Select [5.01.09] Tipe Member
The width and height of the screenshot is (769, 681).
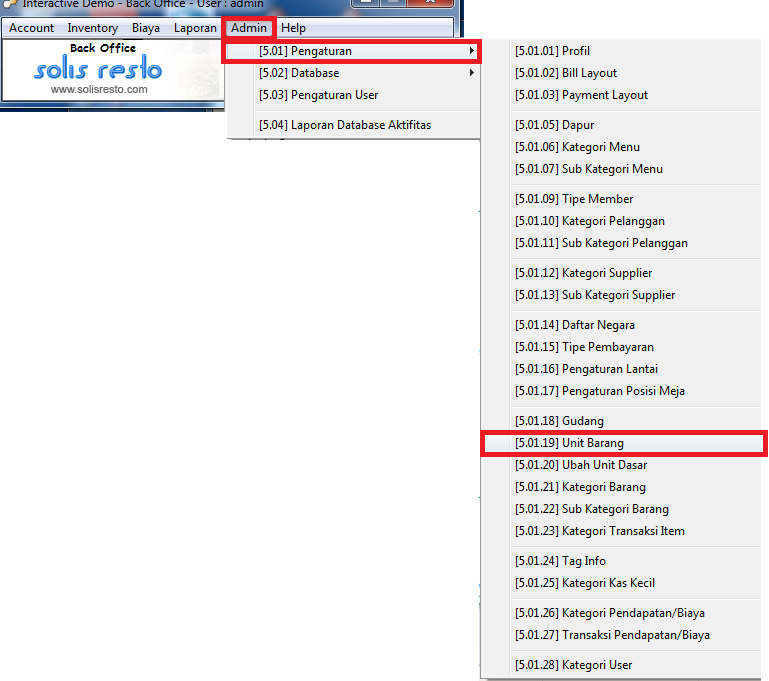(574, 199)
